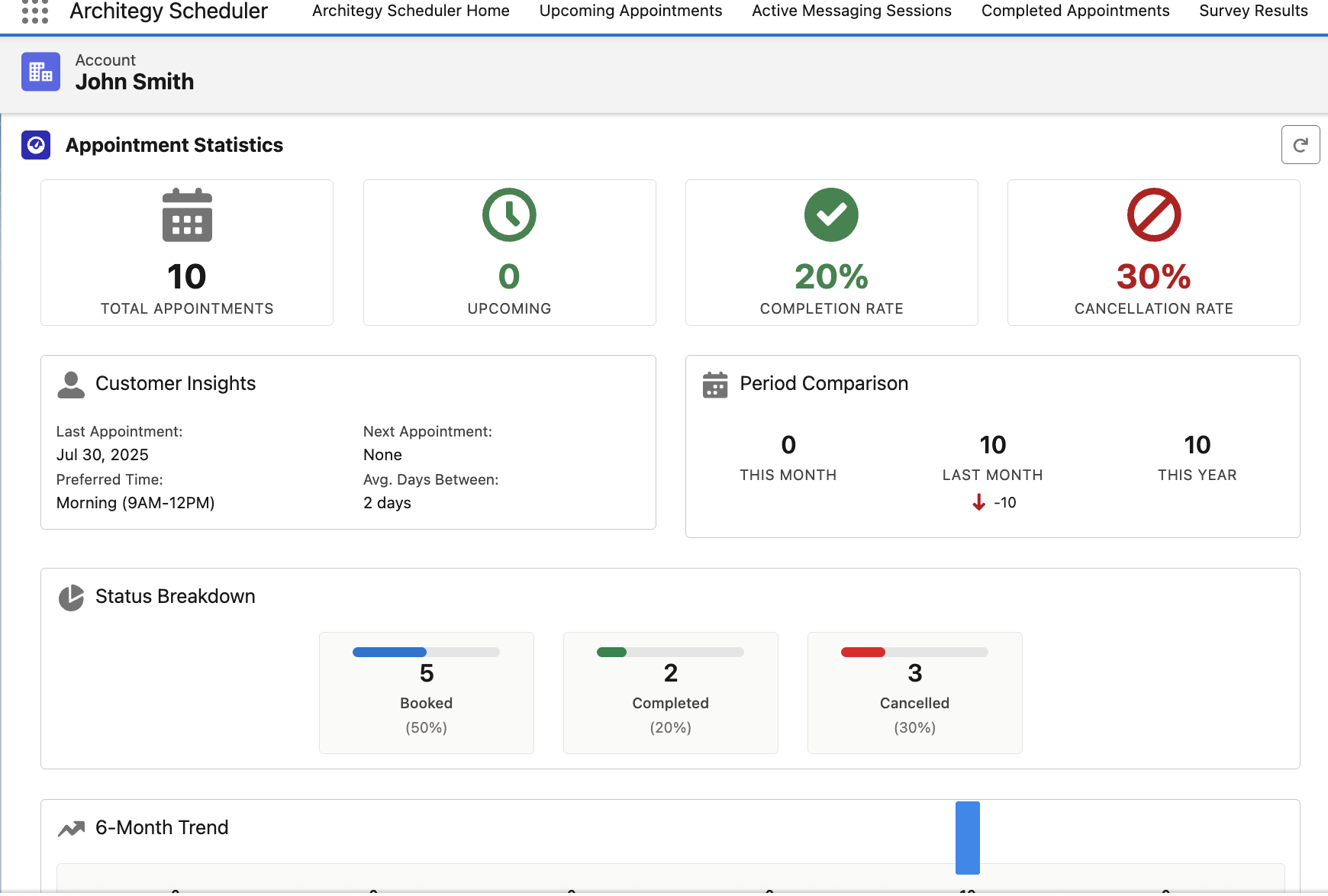The image size is (1328, 896).
Task: Click the 6-Month Trend arrow icon
Action: point(71,829)
